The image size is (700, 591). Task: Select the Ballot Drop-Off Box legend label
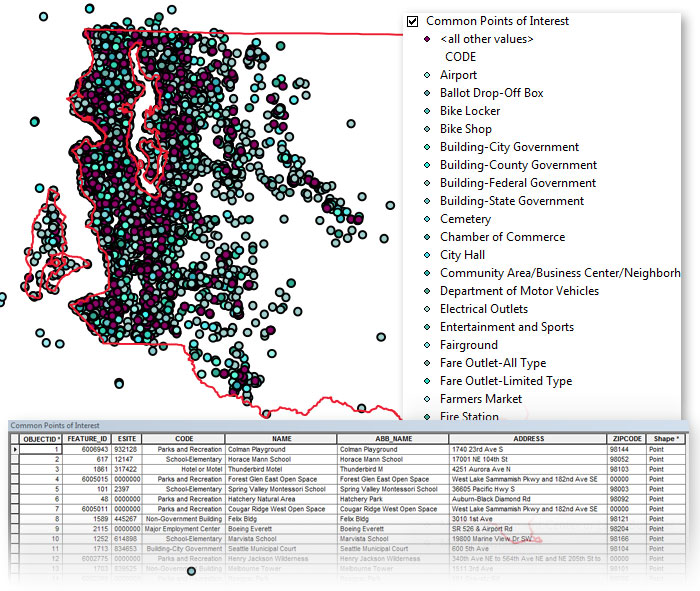[x=491, y=93]
